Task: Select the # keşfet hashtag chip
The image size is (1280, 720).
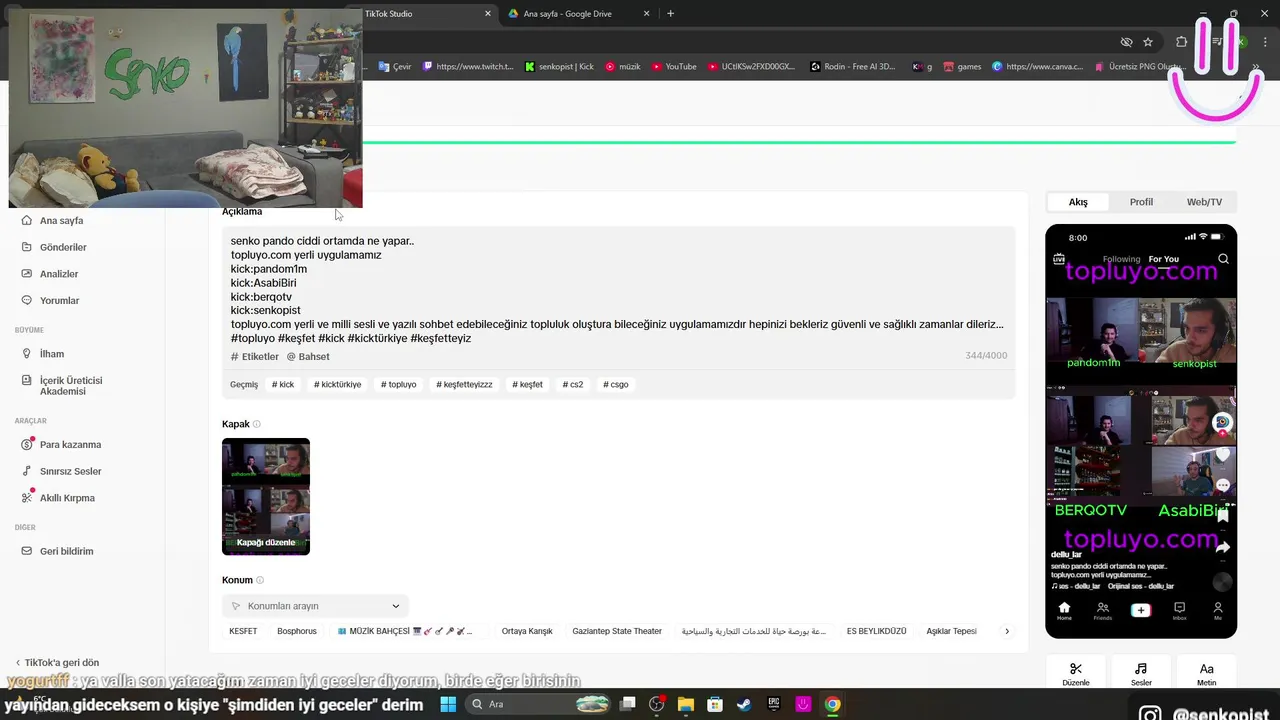Action: 527,385
